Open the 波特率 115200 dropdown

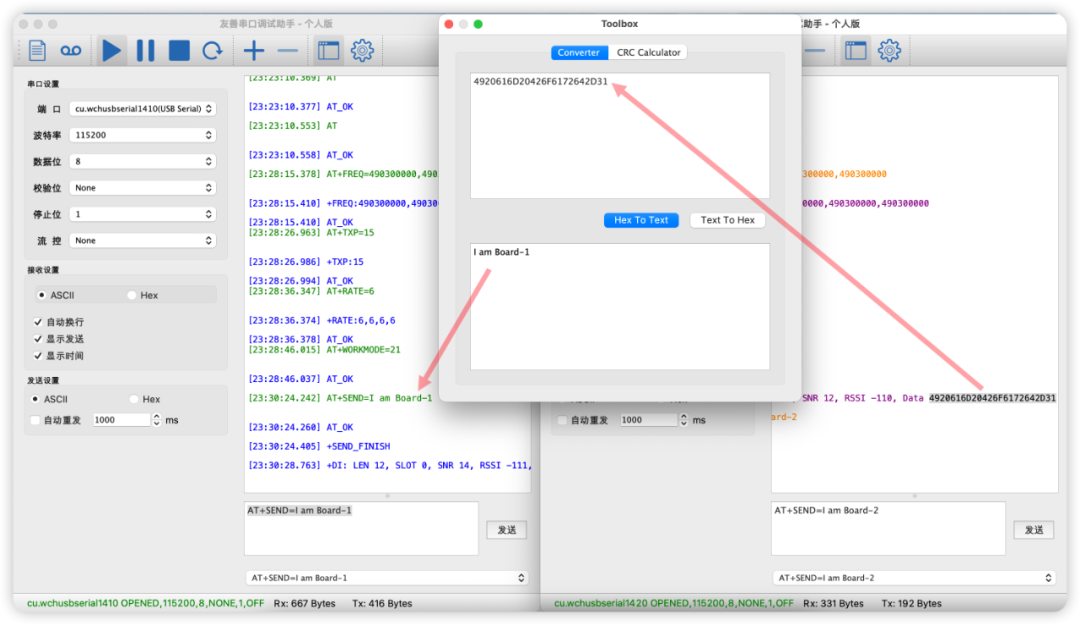tap(143, 135)
